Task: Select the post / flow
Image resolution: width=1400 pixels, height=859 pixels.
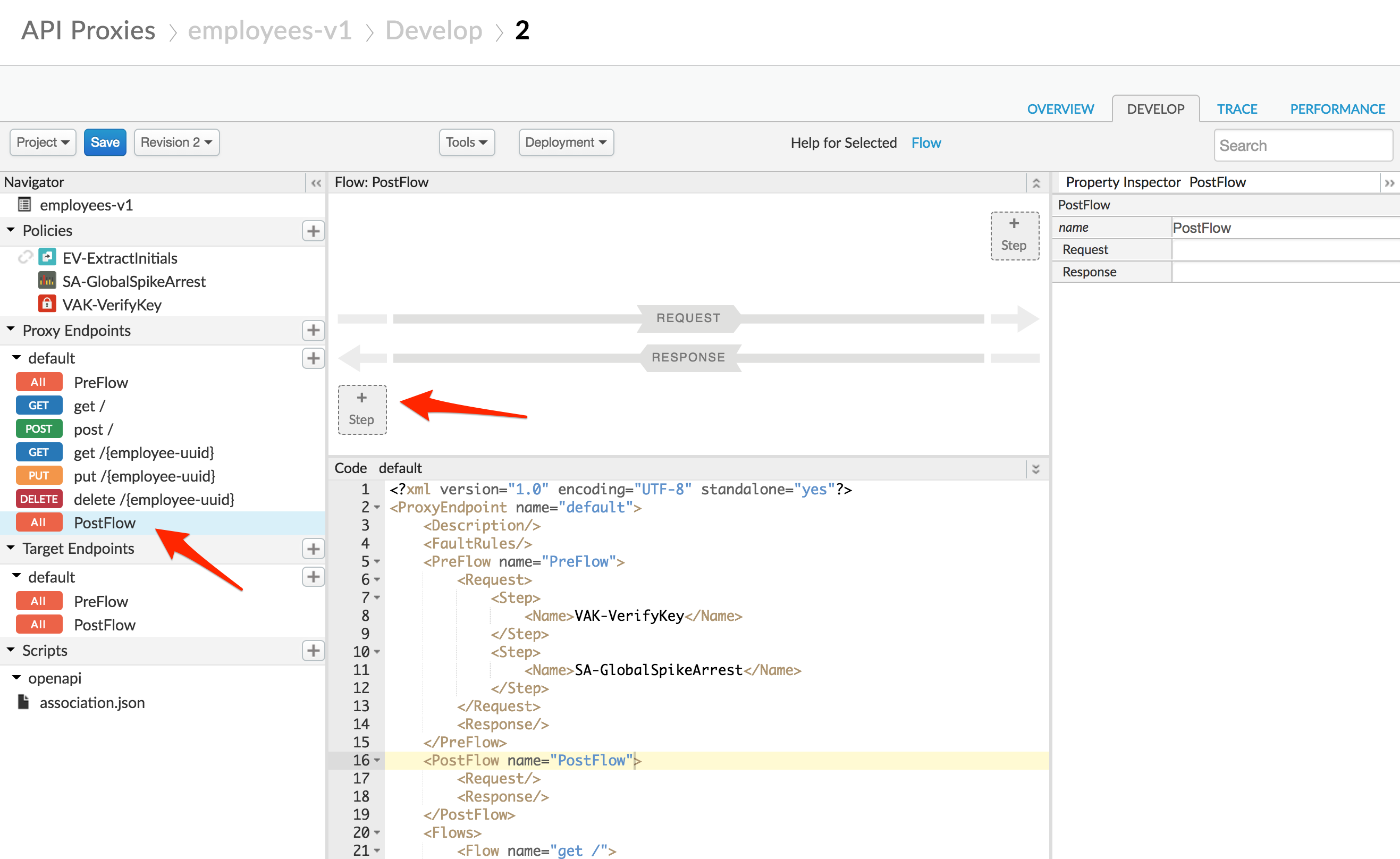Action: click(x=93, y=429)
